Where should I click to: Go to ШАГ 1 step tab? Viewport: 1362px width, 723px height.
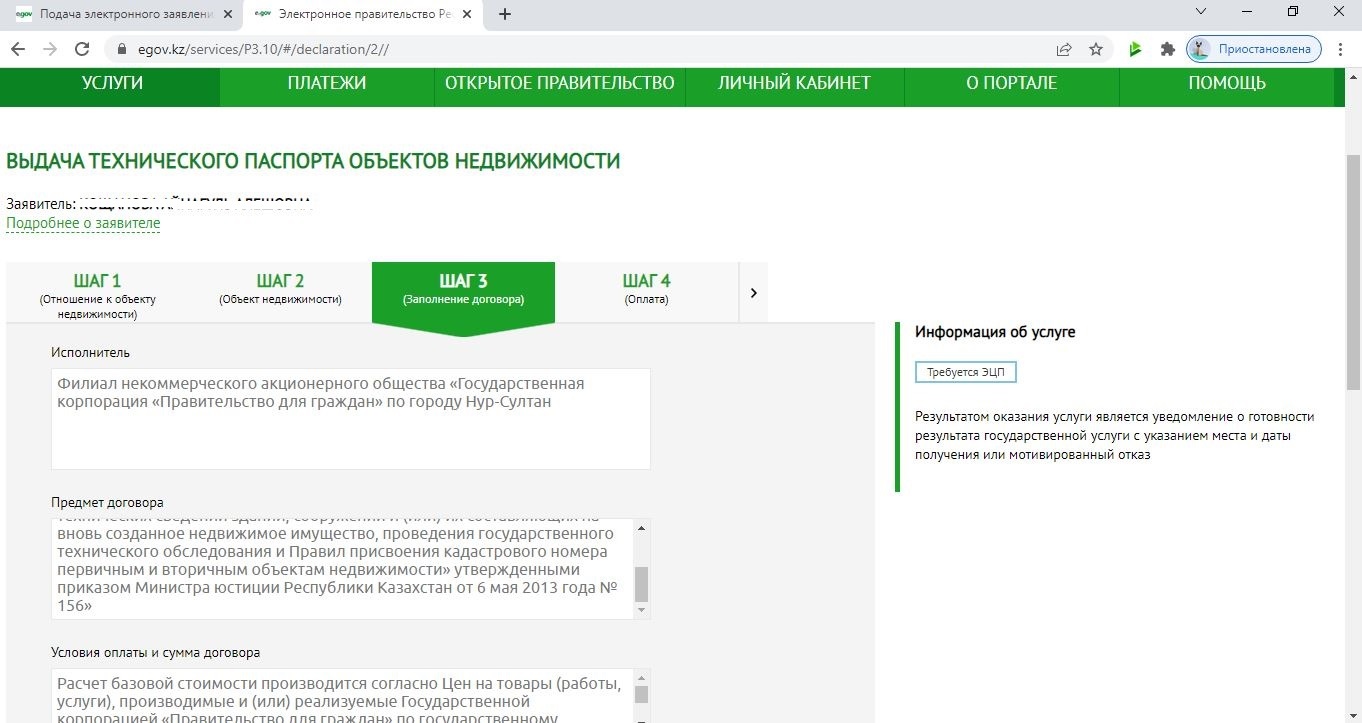(97, 294)
